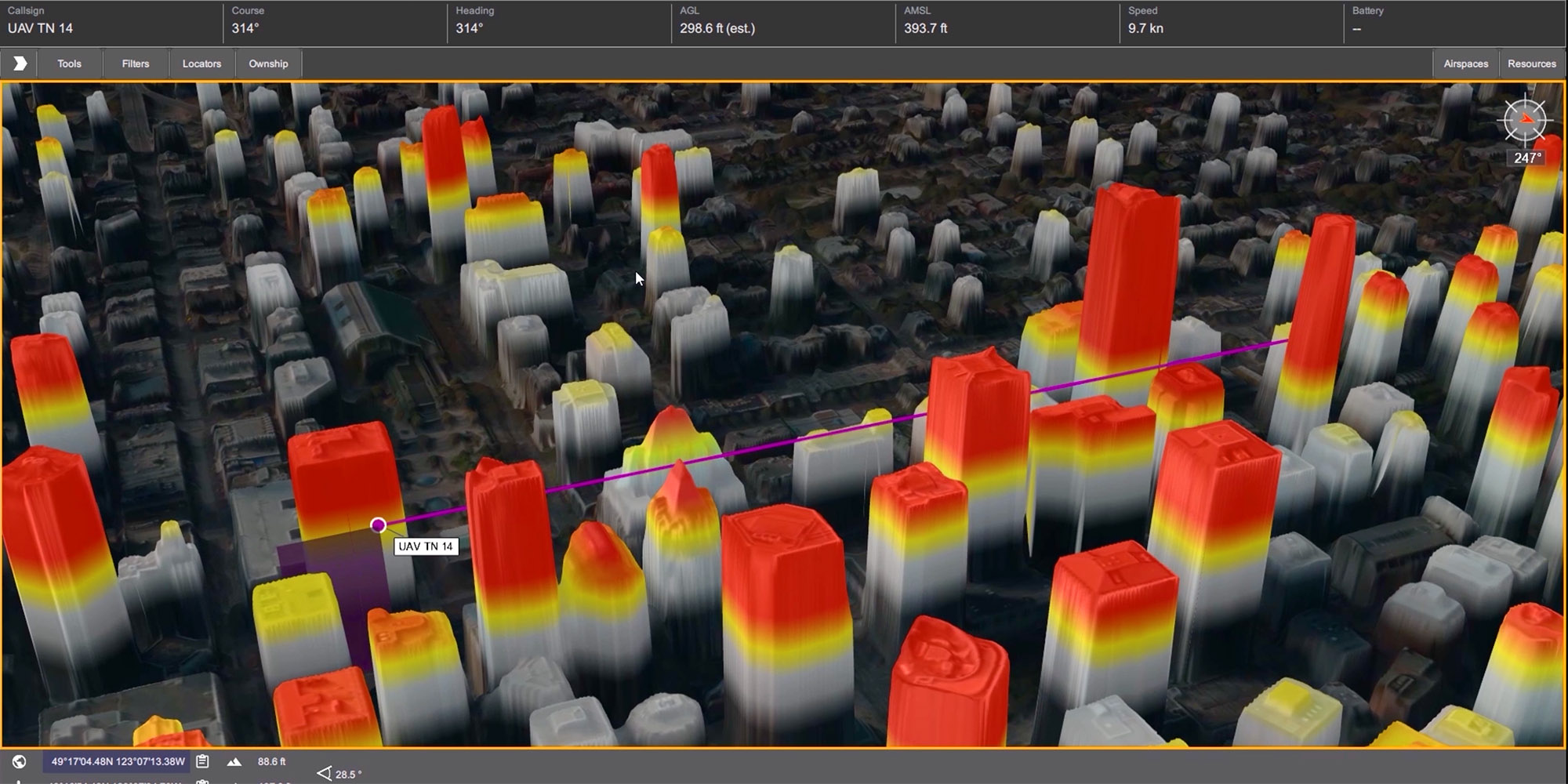Click the UAV TN 14 map label

point(426,546)
